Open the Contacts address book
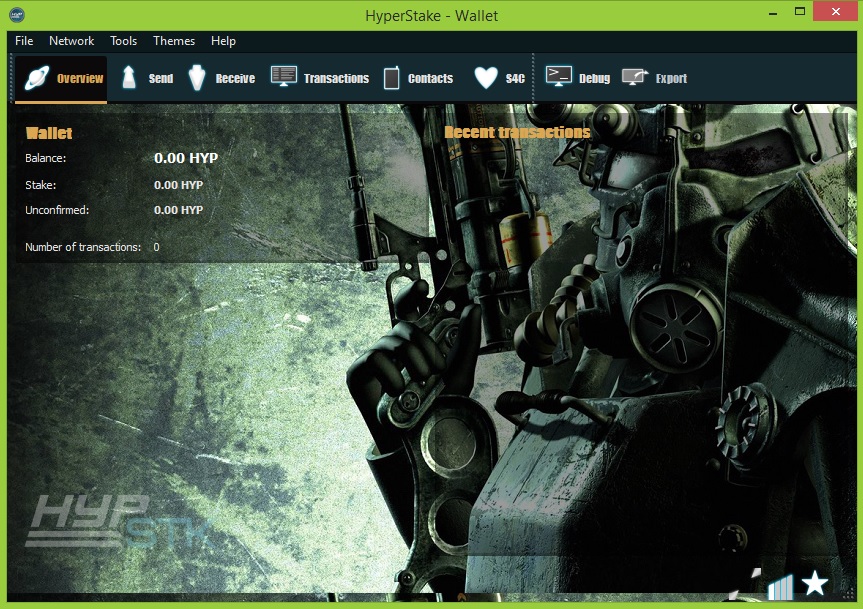 418,79
